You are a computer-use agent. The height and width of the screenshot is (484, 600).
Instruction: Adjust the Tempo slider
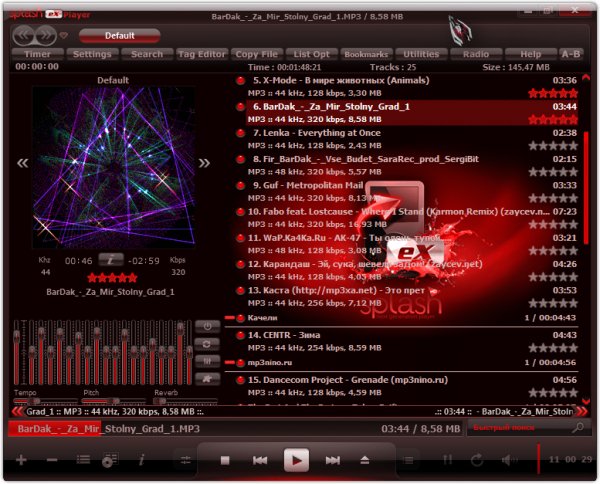pos(45,401)
